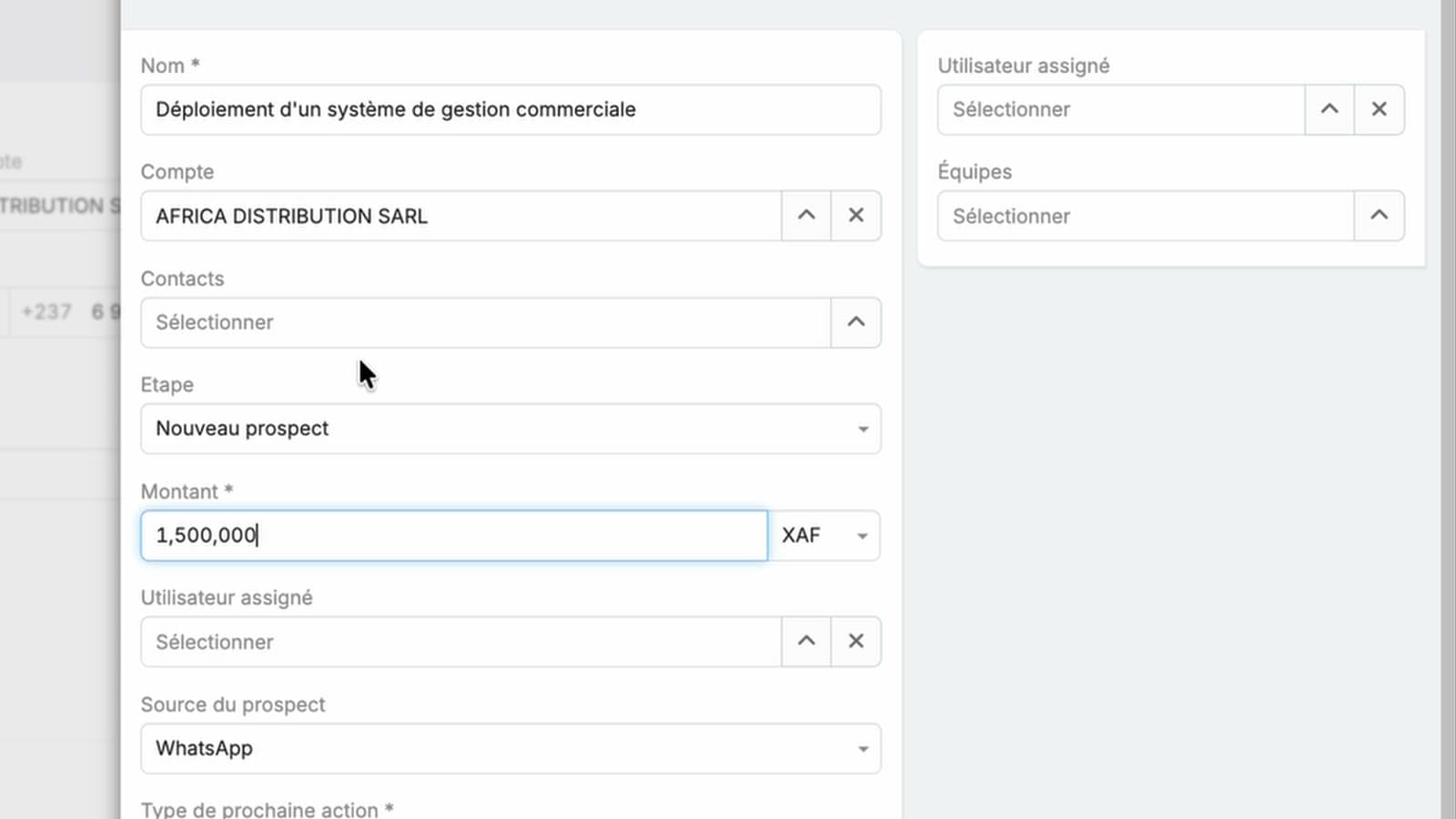Expand the Etape dropdown showing Nouveau prospect
Screen dimensions: 1456x819
click(511, 429)
